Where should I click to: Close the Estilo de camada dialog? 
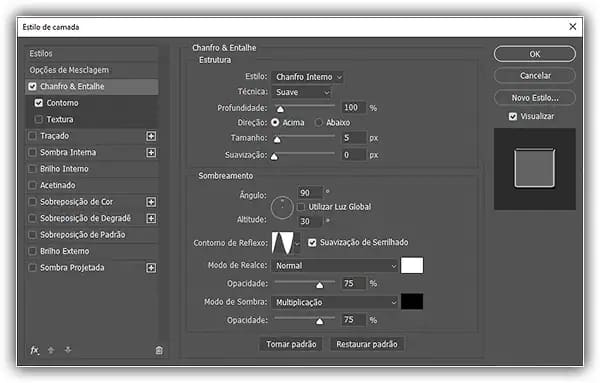pos(572,26)
